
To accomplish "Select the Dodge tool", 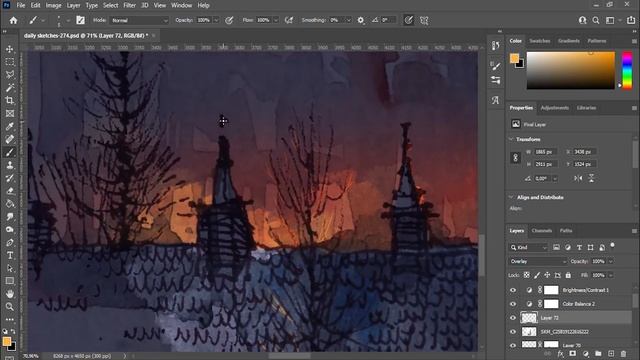I will point(10,230).
